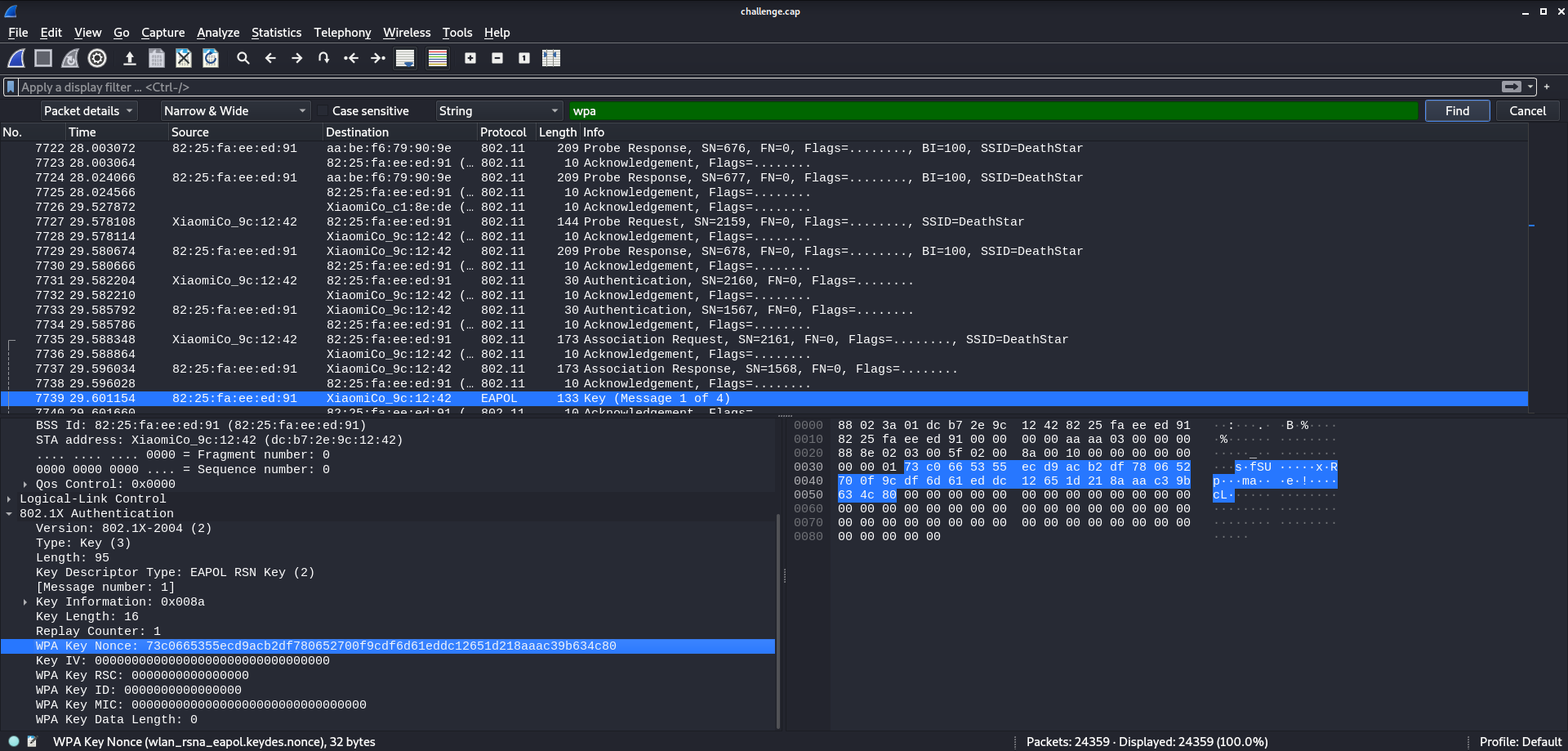Collapse 802.1X Authentication tree
The height and width of the screenshot is (751, 1568).
(9, 513)
